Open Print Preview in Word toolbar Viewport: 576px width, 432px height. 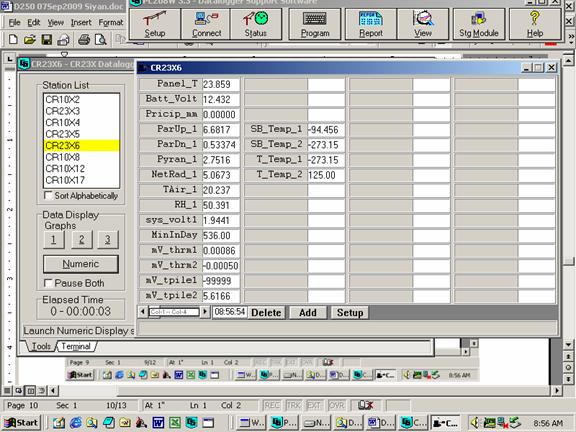[x=100, y=39]
